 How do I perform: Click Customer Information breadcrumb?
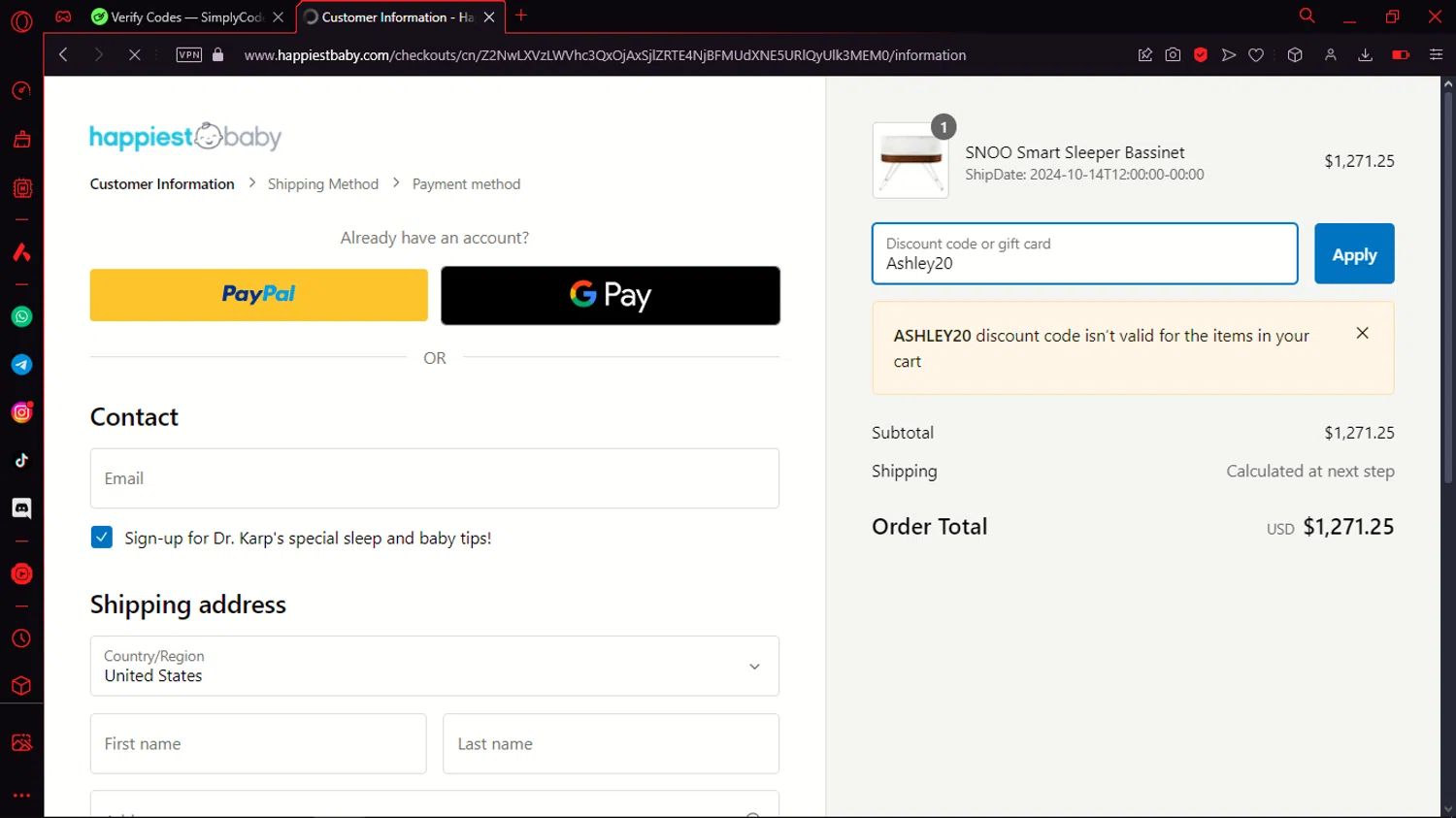click(x=162, y=184)
